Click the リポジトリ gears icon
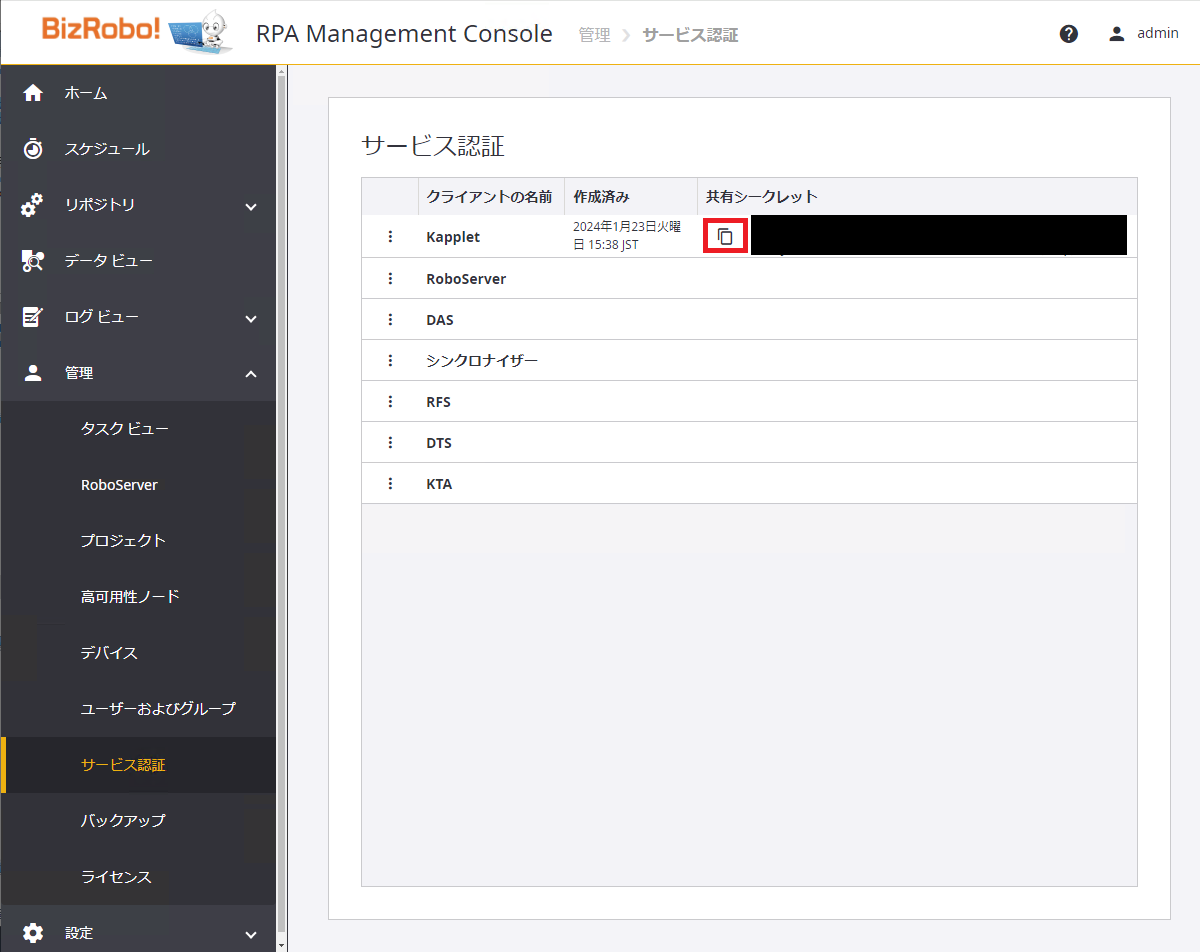The image size is (1200, 952). click(x=33, y=205)
